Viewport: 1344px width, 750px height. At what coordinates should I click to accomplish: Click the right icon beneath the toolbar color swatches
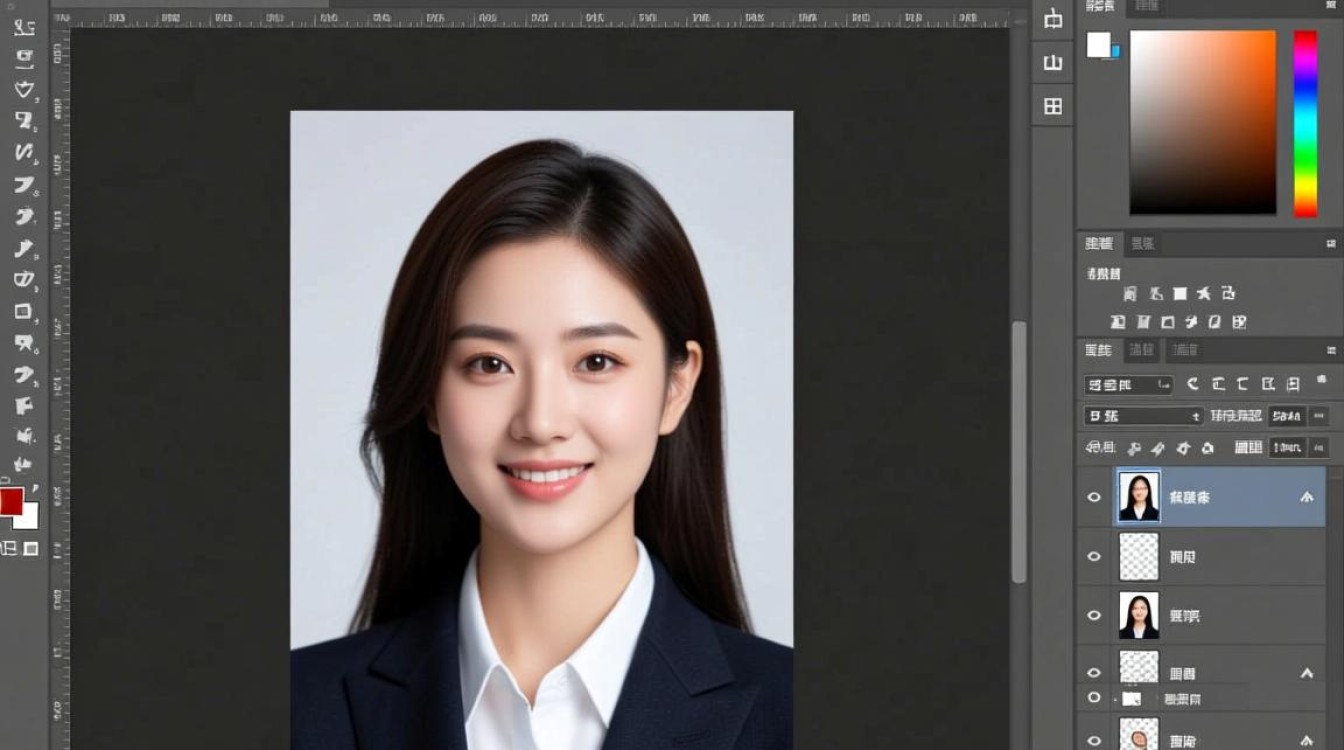pos(31,548)
